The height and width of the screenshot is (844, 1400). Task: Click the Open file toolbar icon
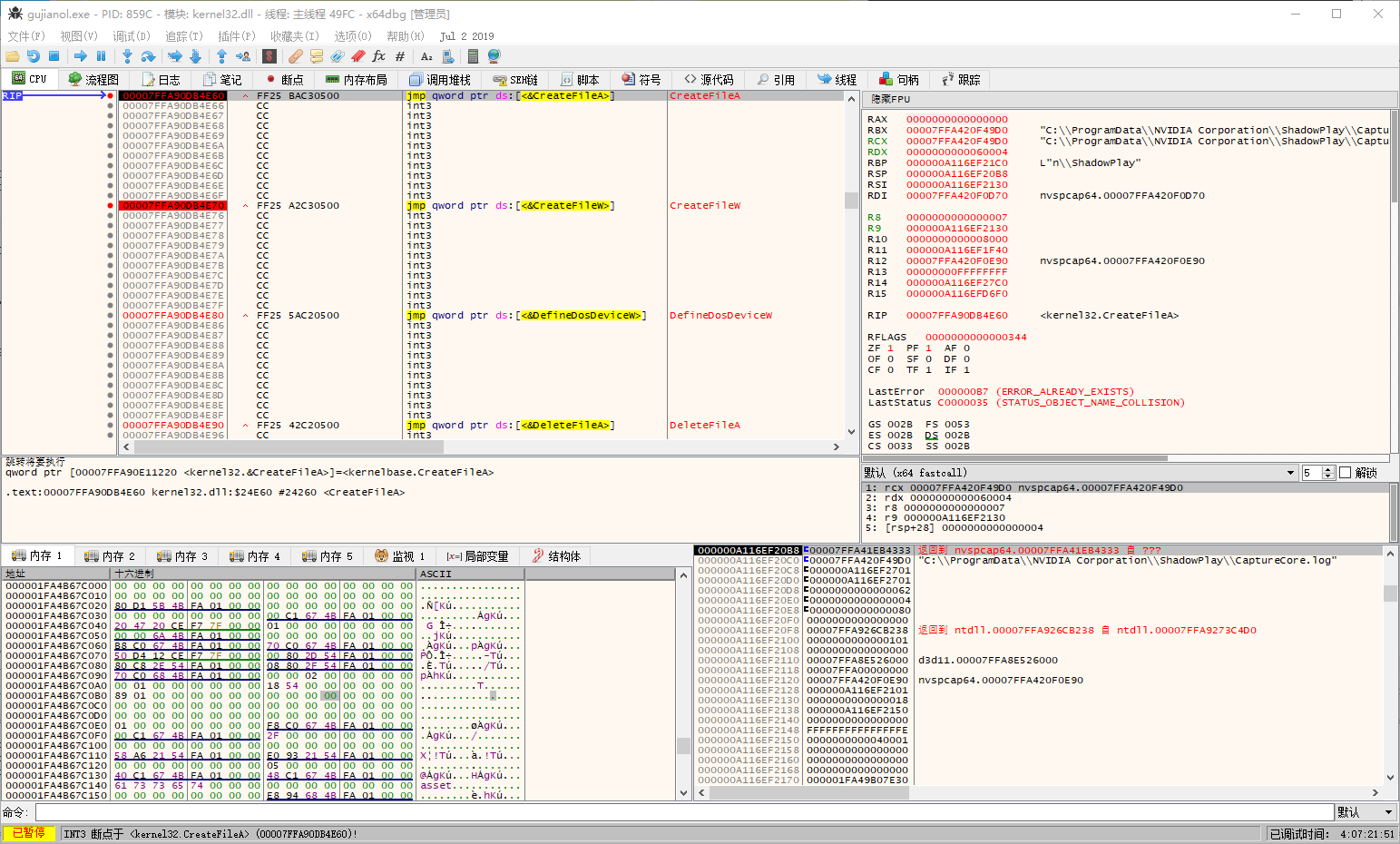click(13, 56)
